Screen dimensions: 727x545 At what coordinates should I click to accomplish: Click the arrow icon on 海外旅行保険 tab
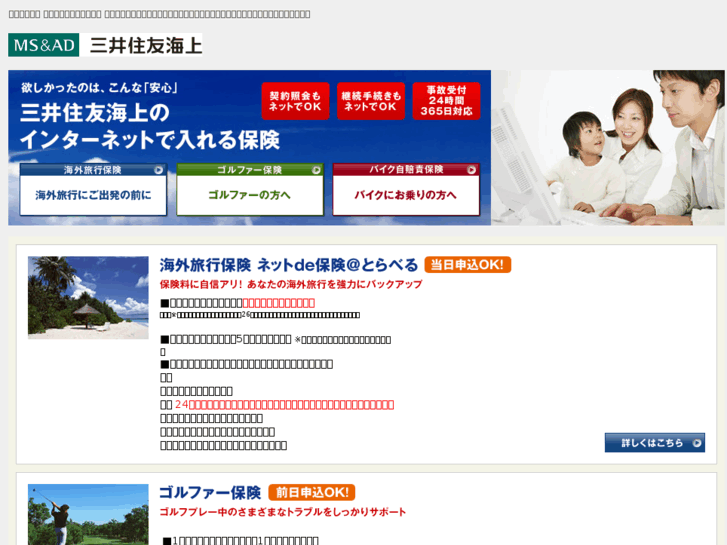pos(159,170)
